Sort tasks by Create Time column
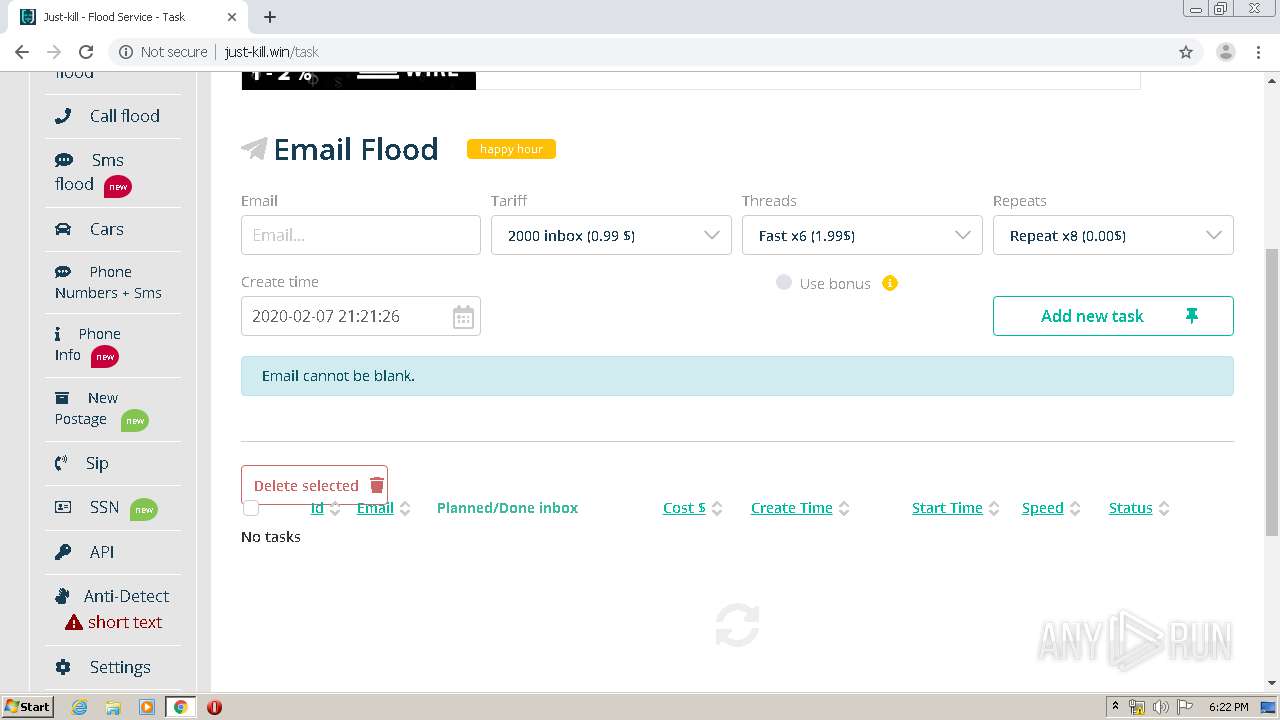This screenshot has height=720, width=1280. click(792, 508)
